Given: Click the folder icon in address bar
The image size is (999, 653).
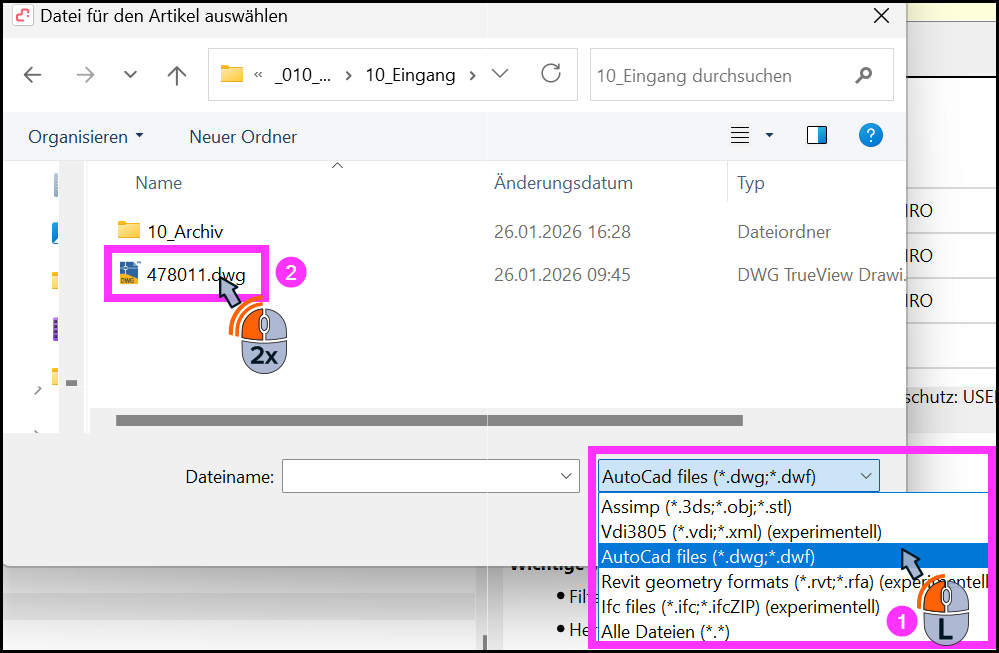Looking at the screenshot, I should click(x=232, y=74).
